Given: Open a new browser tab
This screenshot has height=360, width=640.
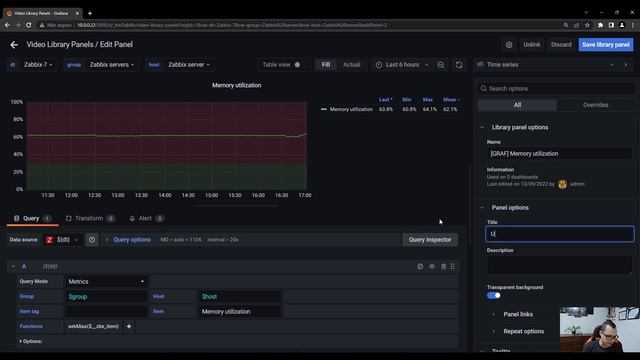Looking at the screenshot, I should (90, 13).
